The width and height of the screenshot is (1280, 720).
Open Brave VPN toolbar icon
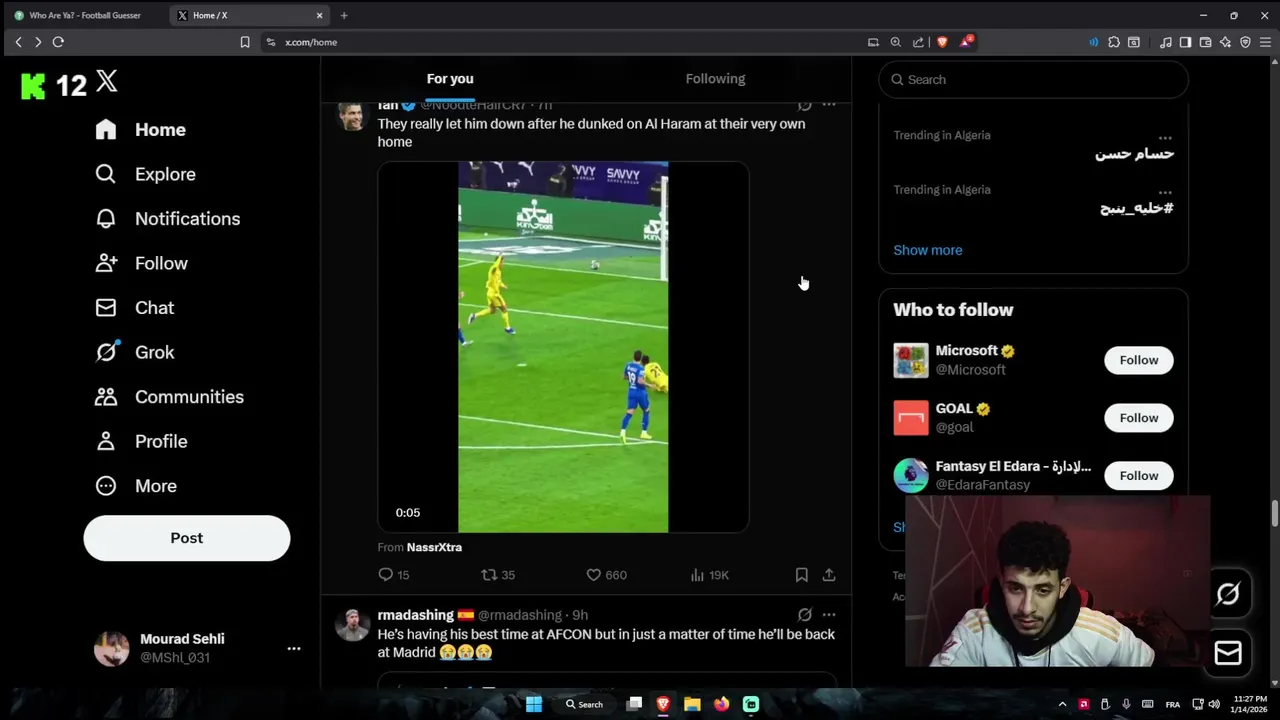pyautogui.click(x=1245, y=42)
